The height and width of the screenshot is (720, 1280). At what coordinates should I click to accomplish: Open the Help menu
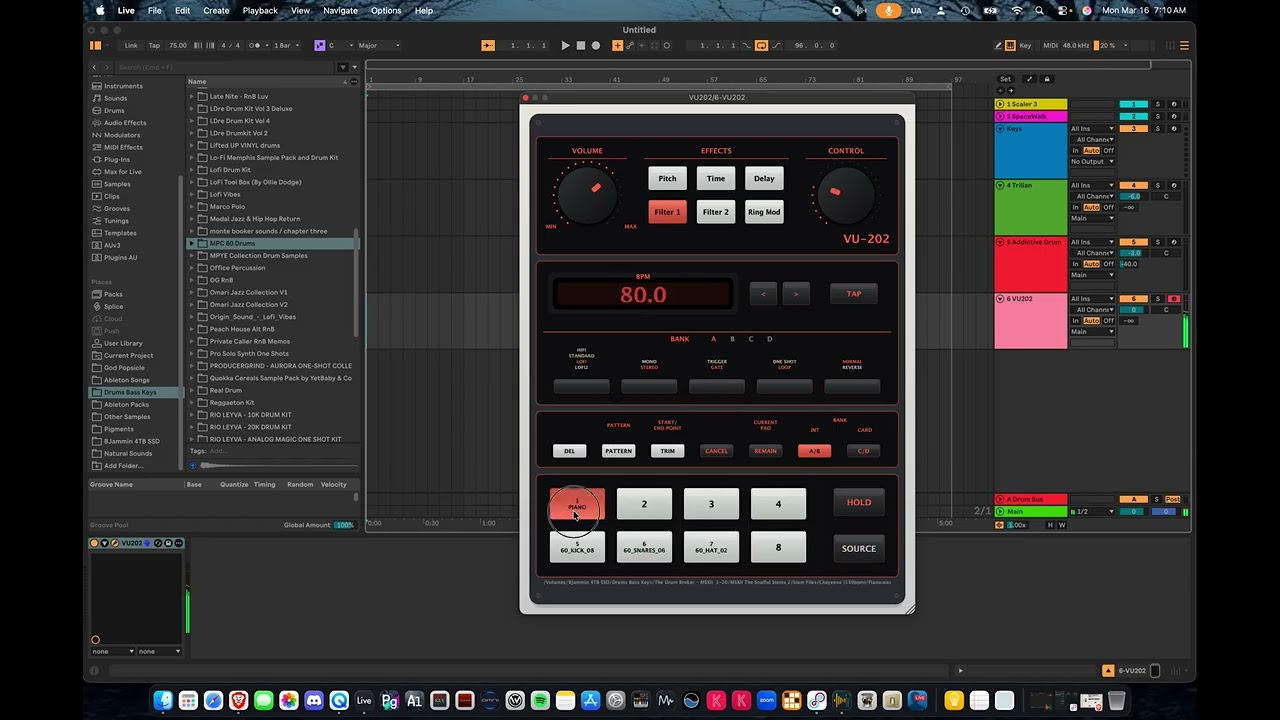pos(424,11)
